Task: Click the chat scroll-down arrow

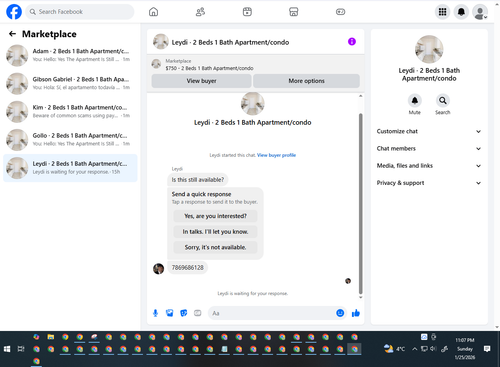Action: pos(360,297)
